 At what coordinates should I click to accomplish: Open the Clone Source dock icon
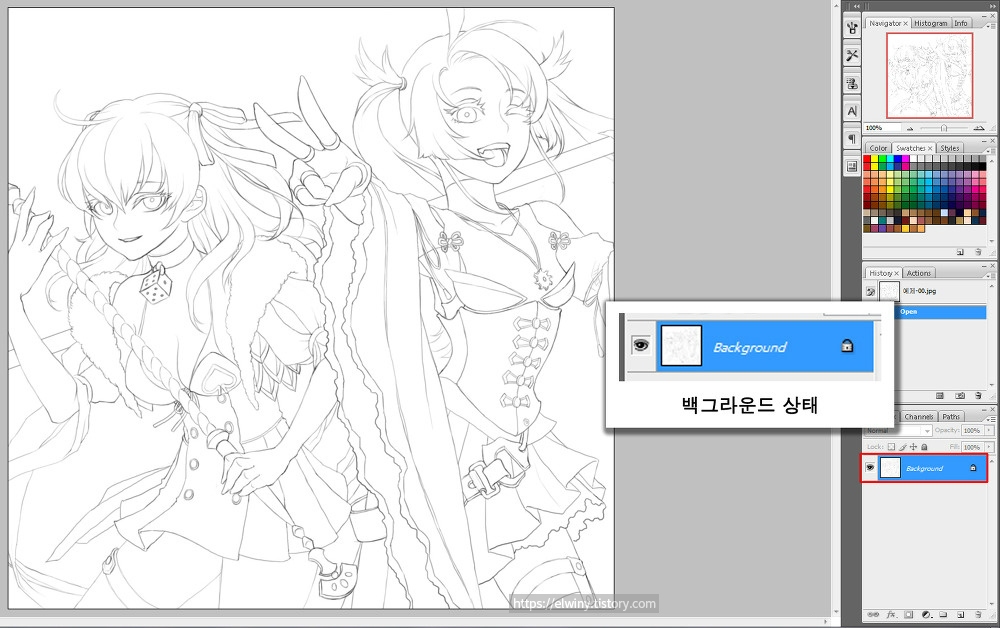click(852, 83)
